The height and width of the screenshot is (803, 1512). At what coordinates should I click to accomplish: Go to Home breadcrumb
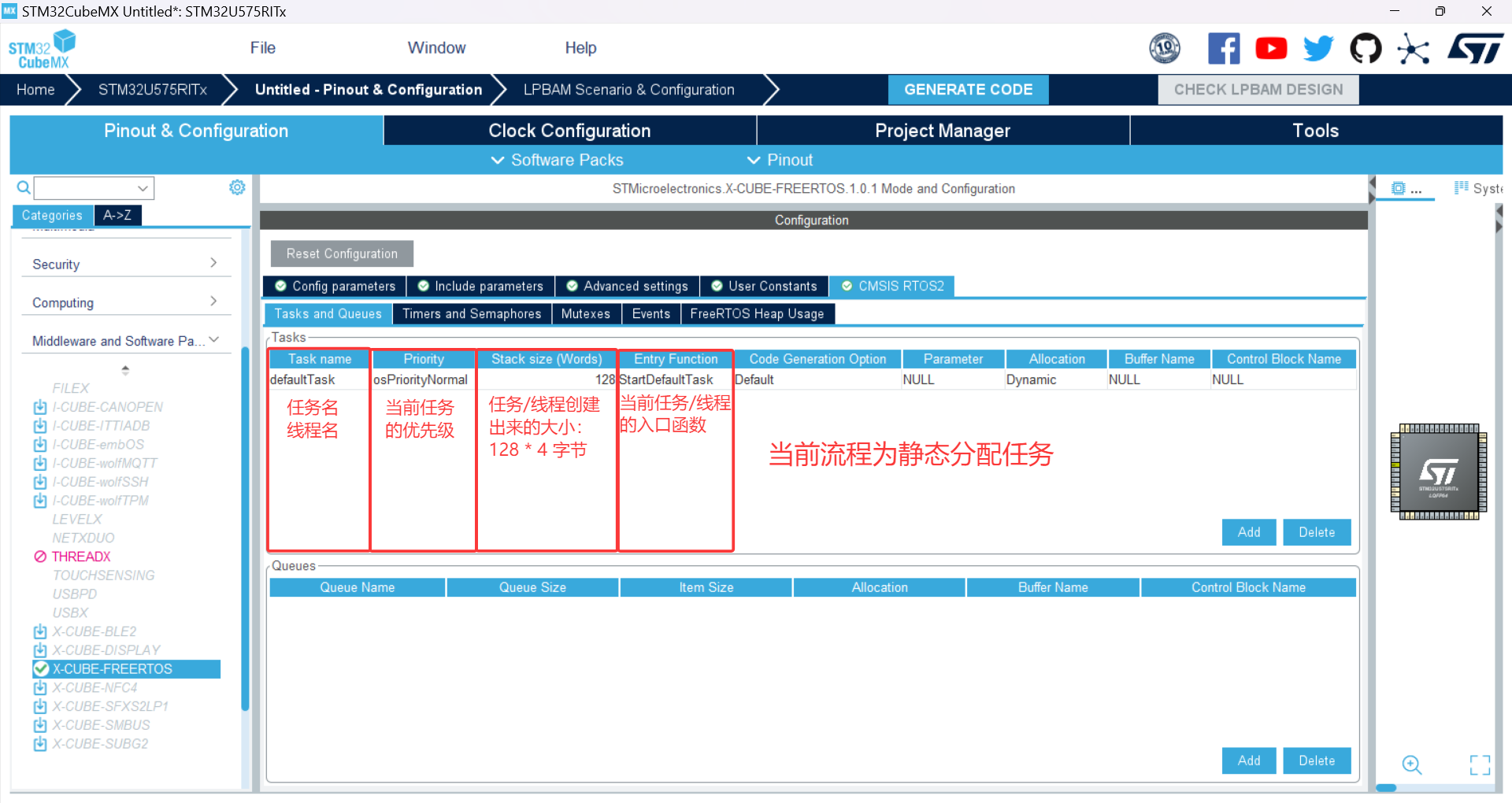click(x=35, y=90)
